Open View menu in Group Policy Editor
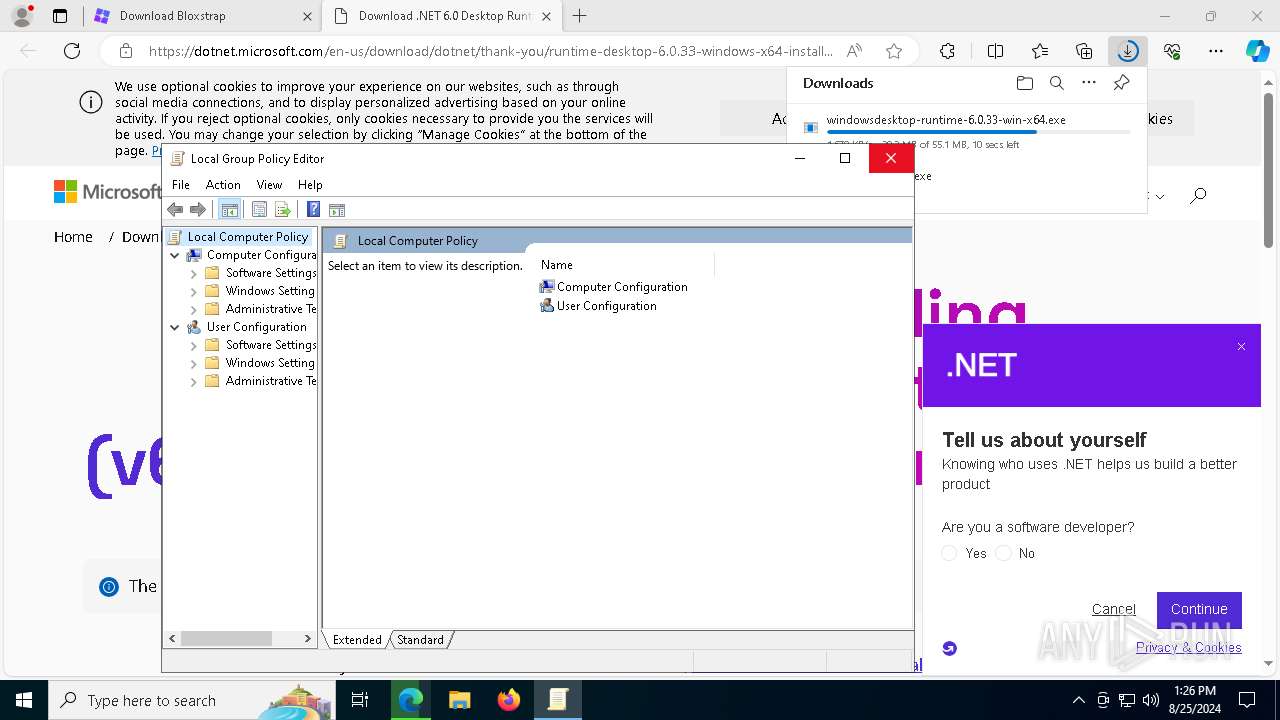 (x=269, y=184)
